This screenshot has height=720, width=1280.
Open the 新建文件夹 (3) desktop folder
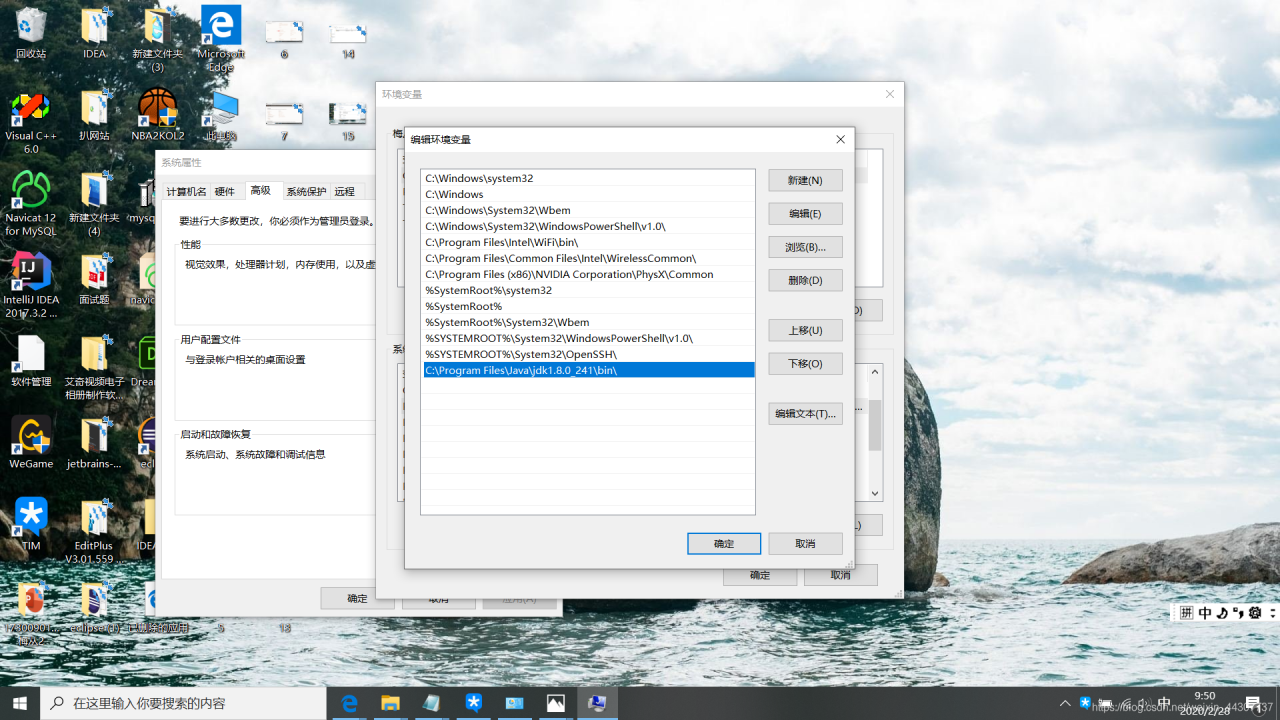coord(158,38)
